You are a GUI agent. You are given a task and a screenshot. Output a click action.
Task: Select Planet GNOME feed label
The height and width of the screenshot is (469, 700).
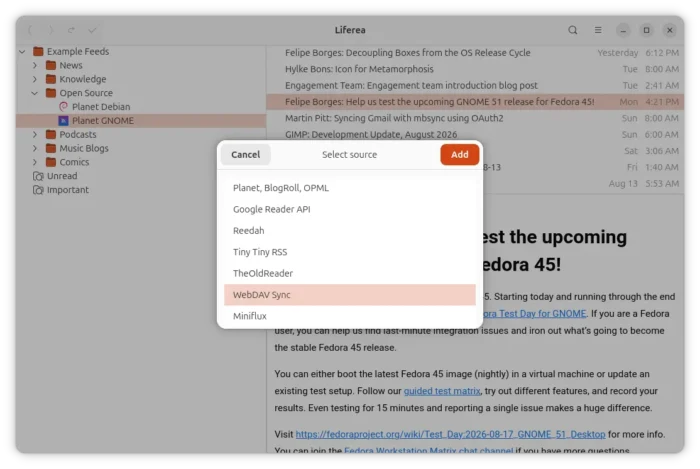coord(103,120)
